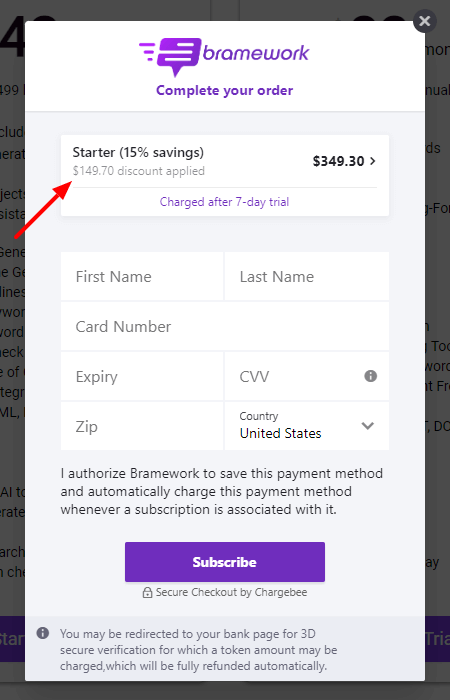The width and height of the screenshot is (450, 700).
Task: Click the Zip code field
Action: point(142,426)
